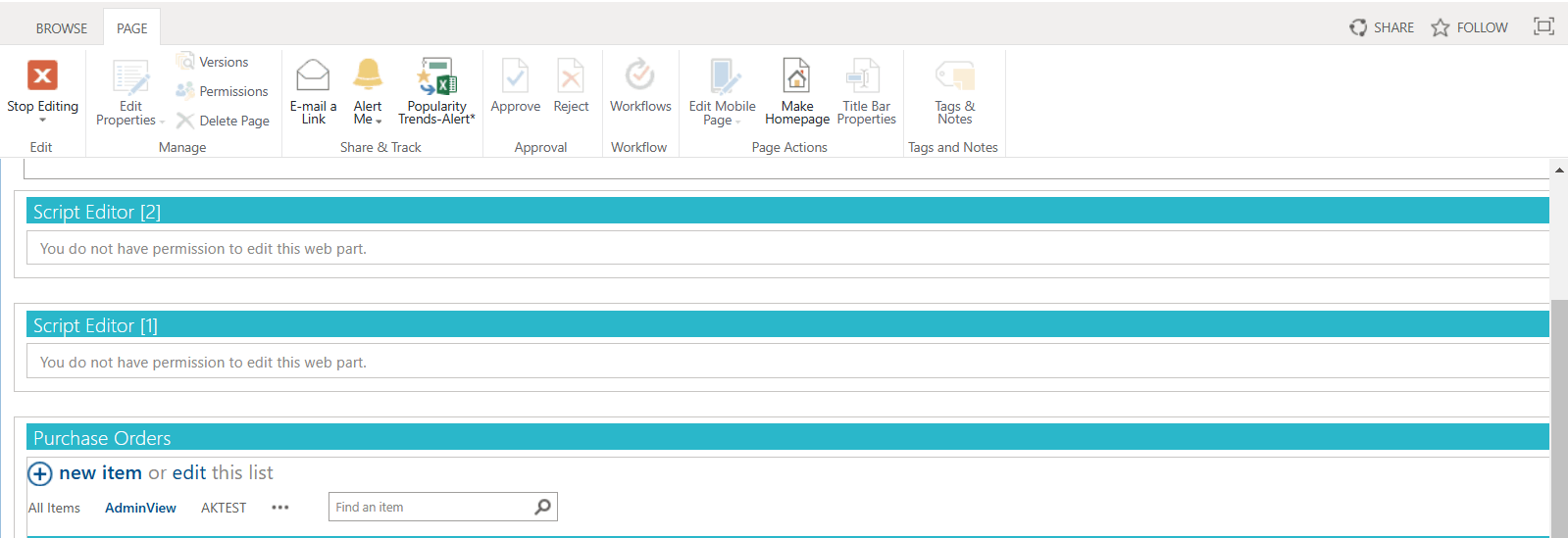This screenshot has width=1568, height=538.
Task: Select the Script Editor [2] title bar
Action: [787, 211]
